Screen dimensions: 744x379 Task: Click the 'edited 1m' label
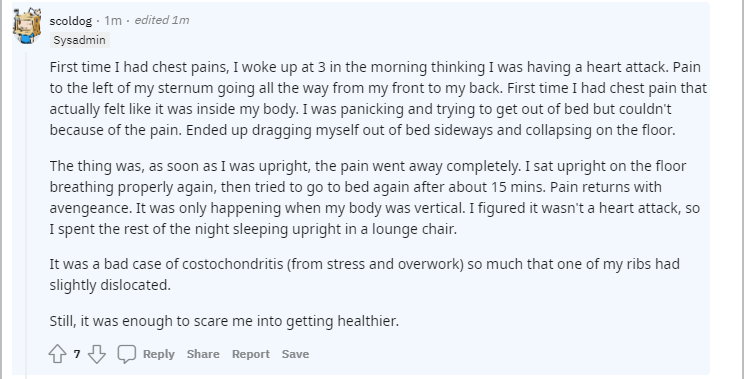click(x=162, y=20)
